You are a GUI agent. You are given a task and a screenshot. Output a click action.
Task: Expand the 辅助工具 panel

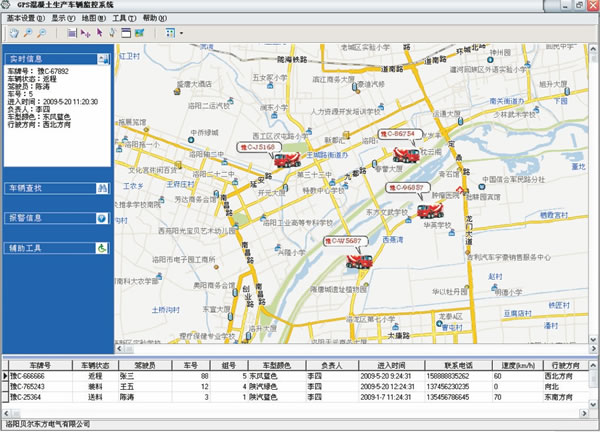(101, 247)
